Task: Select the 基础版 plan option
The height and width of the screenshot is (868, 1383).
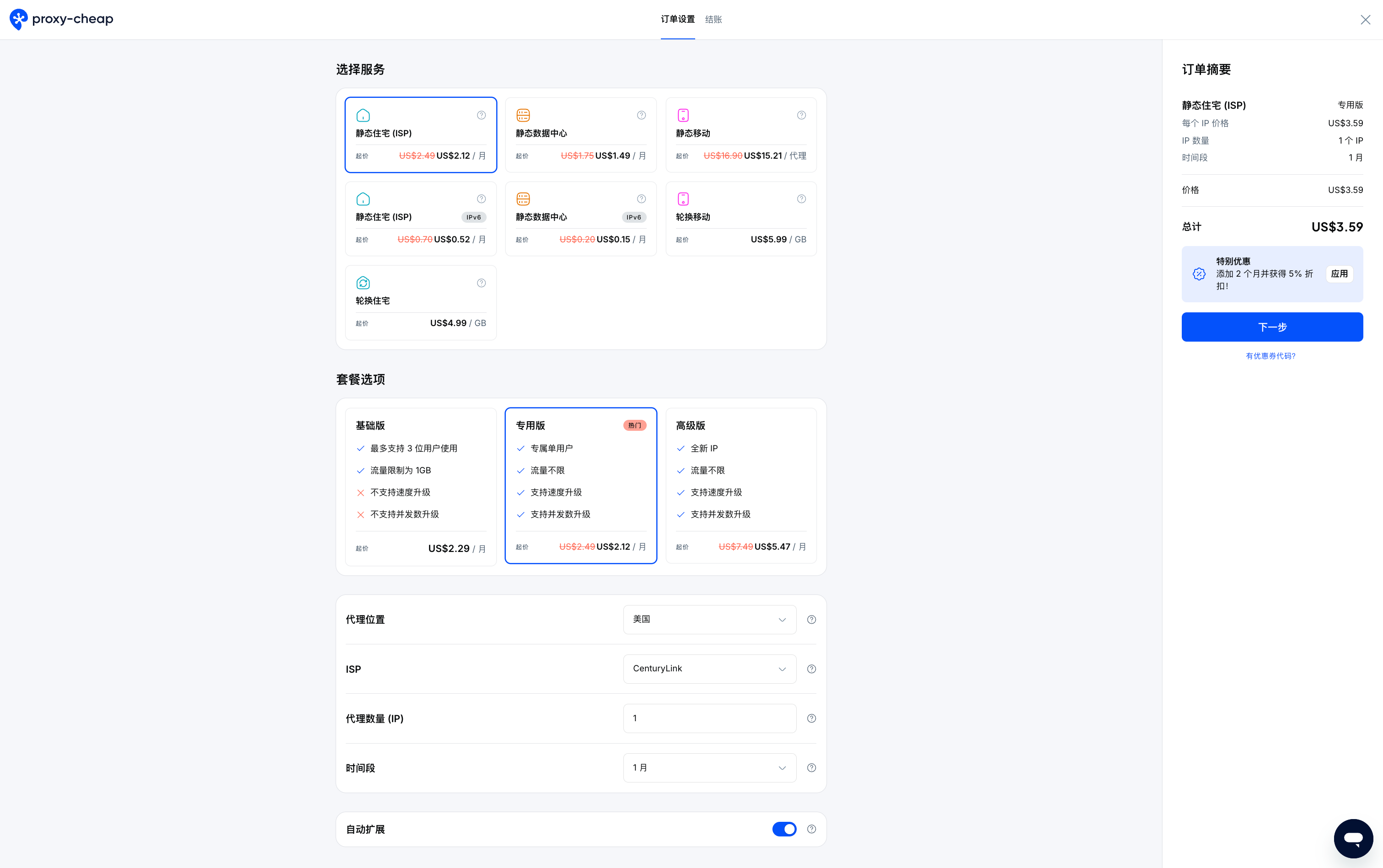Action: click(x=420, y=486)
